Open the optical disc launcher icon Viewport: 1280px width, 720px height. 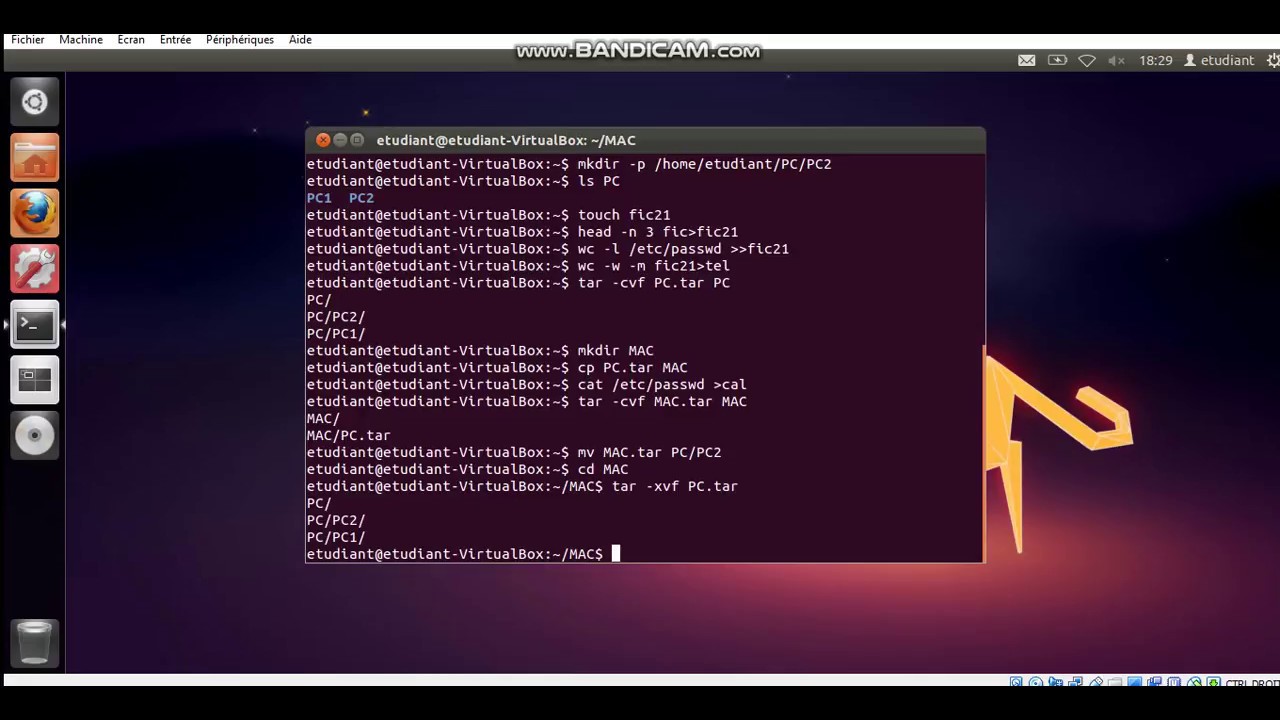pyautogui.click(x=35, y=435)
